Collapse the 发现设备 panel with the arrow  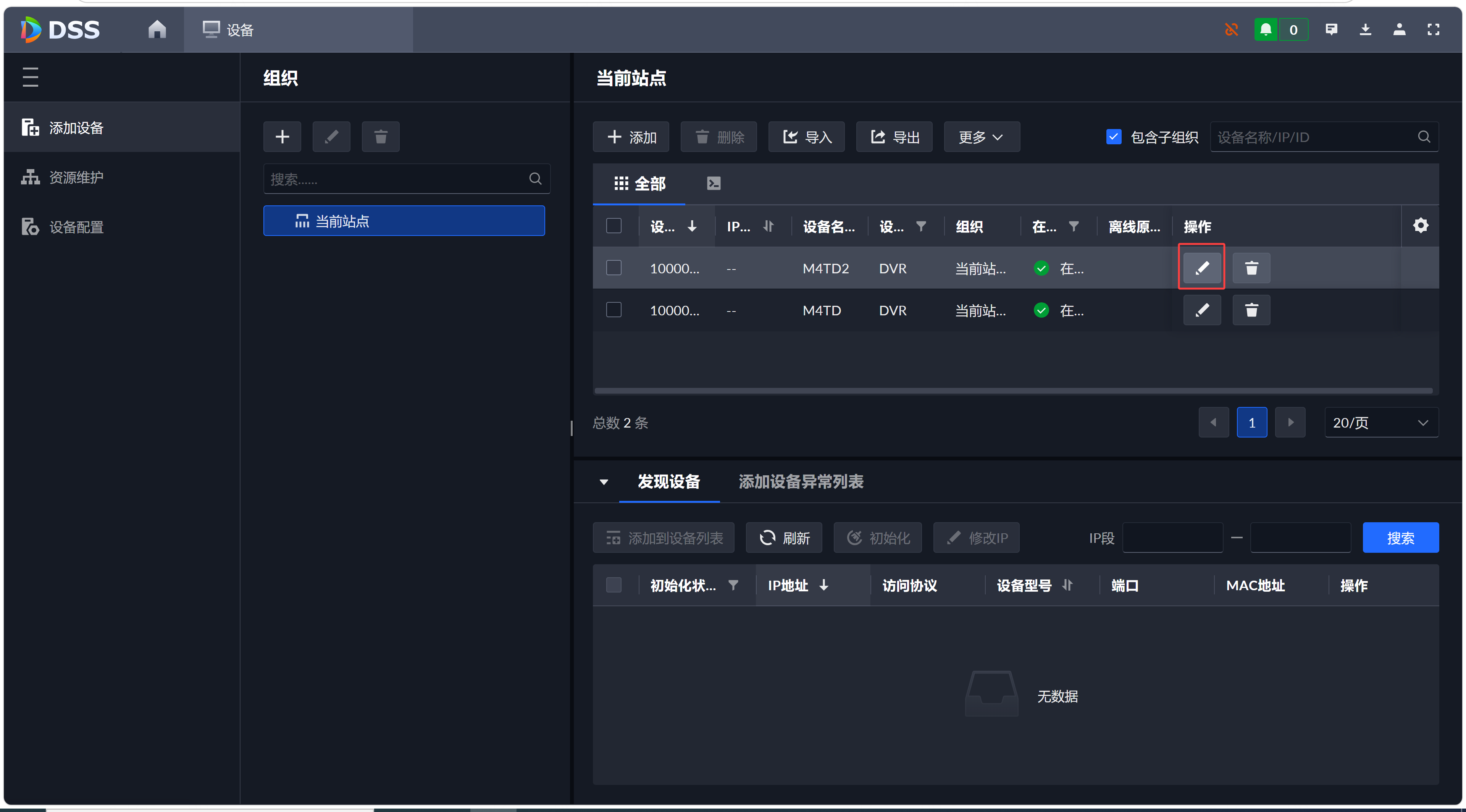[x=604, y=482]
